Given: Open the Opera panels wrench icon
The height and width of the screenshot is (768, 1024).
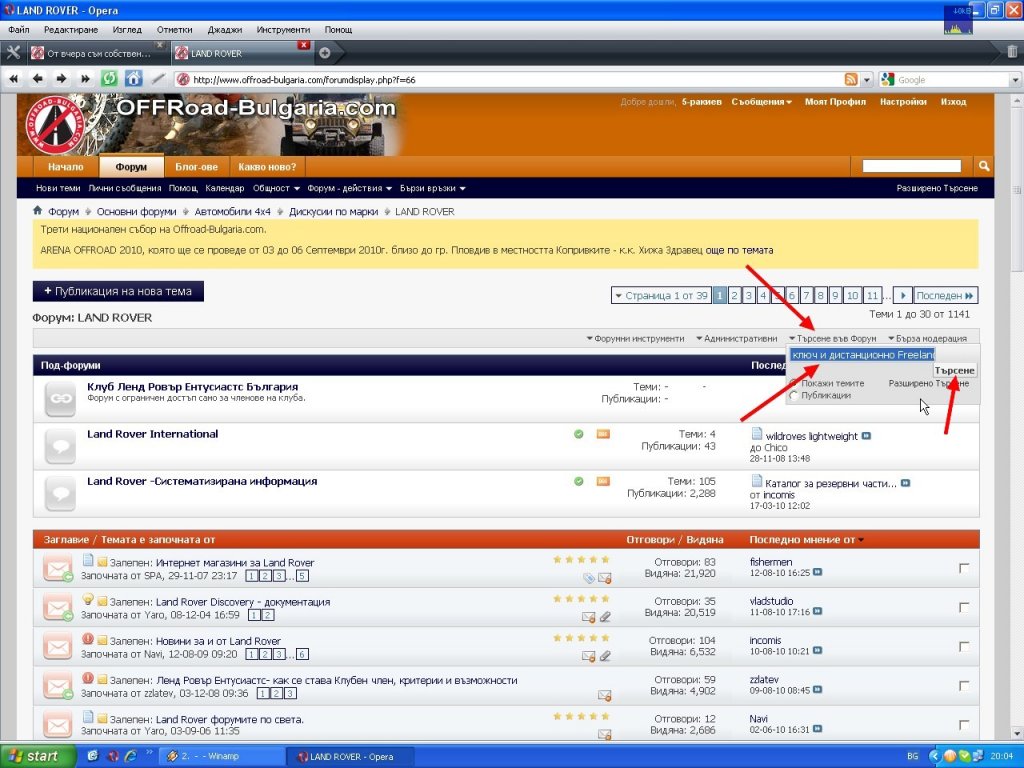Looking at the screenshot, I should click(13, 53).
